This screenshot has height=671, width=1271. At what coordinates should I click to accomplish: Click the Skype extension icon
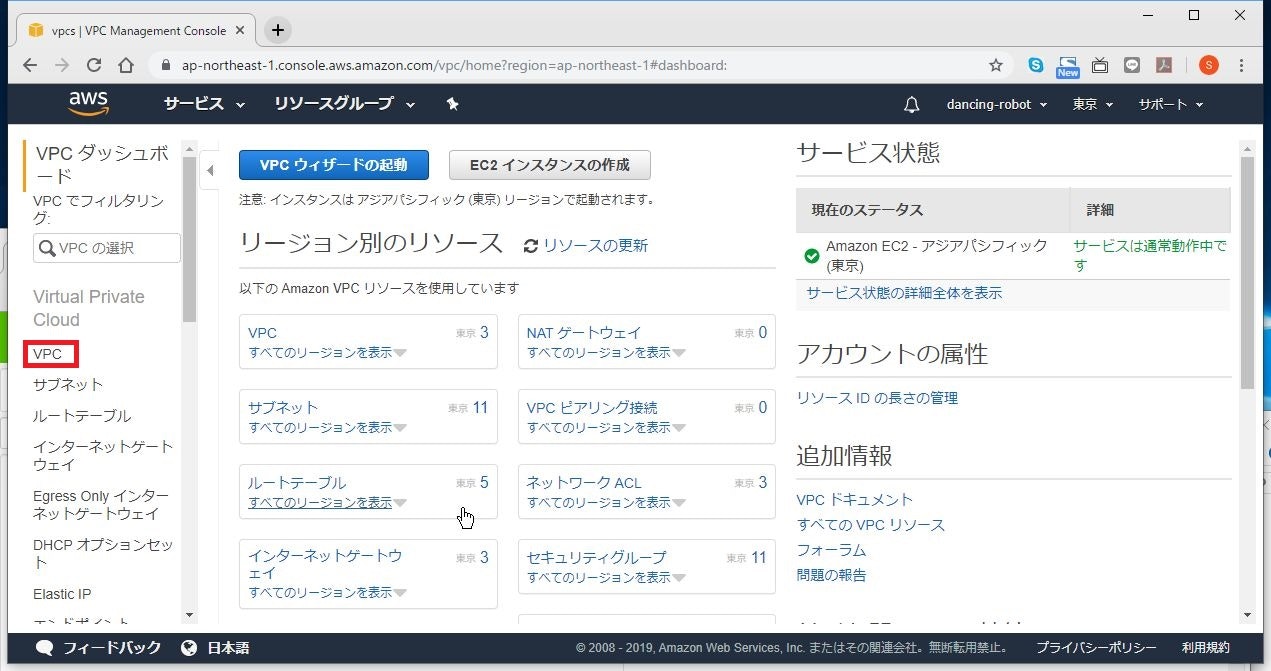pyautogui.click(x=1036, y=65)
